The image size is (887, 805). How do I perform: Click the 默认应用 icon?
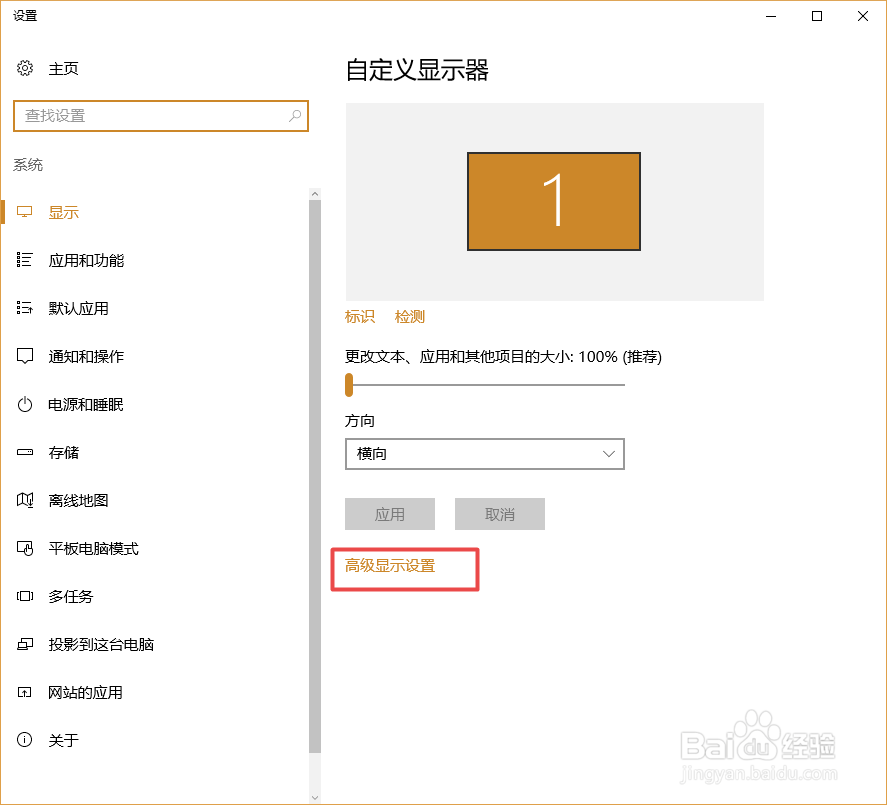24,308
